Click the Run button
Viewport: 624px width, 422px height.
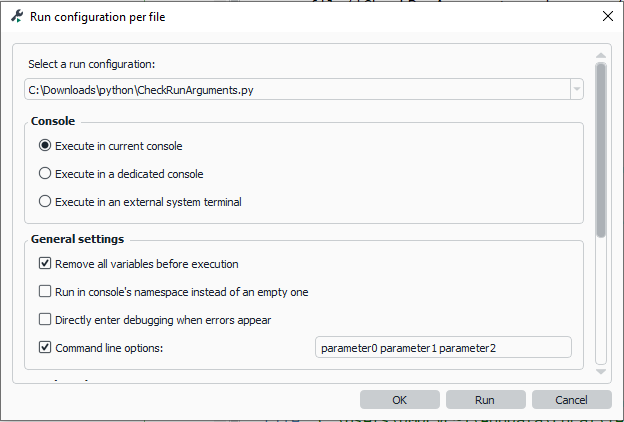[x=485, y=400]
